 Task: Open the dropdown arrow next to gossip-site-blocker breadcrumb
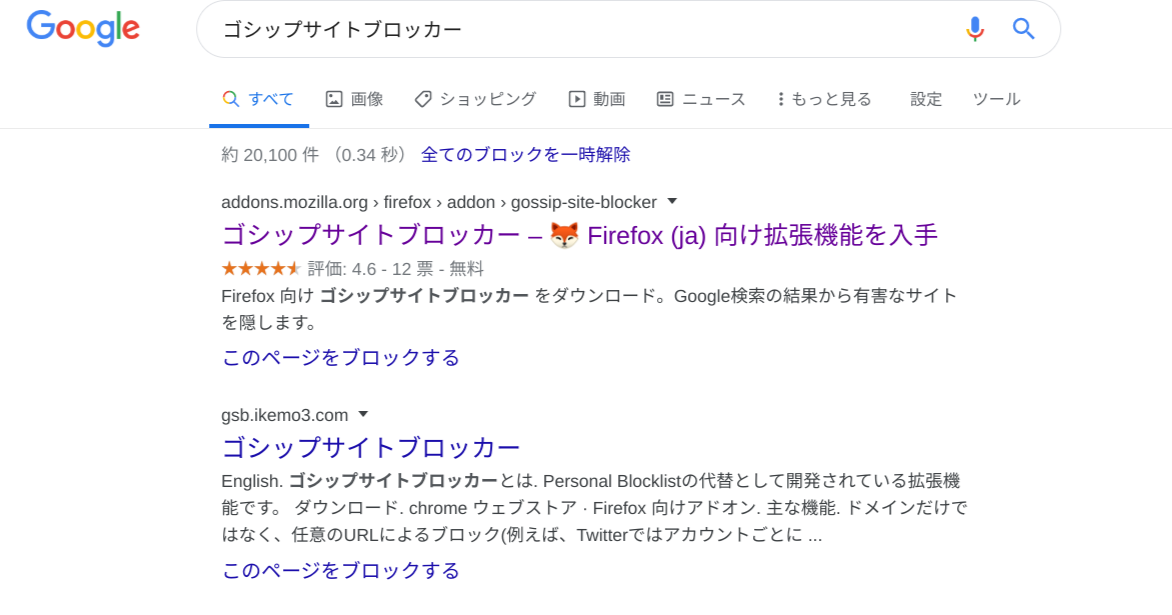(672, 201)
